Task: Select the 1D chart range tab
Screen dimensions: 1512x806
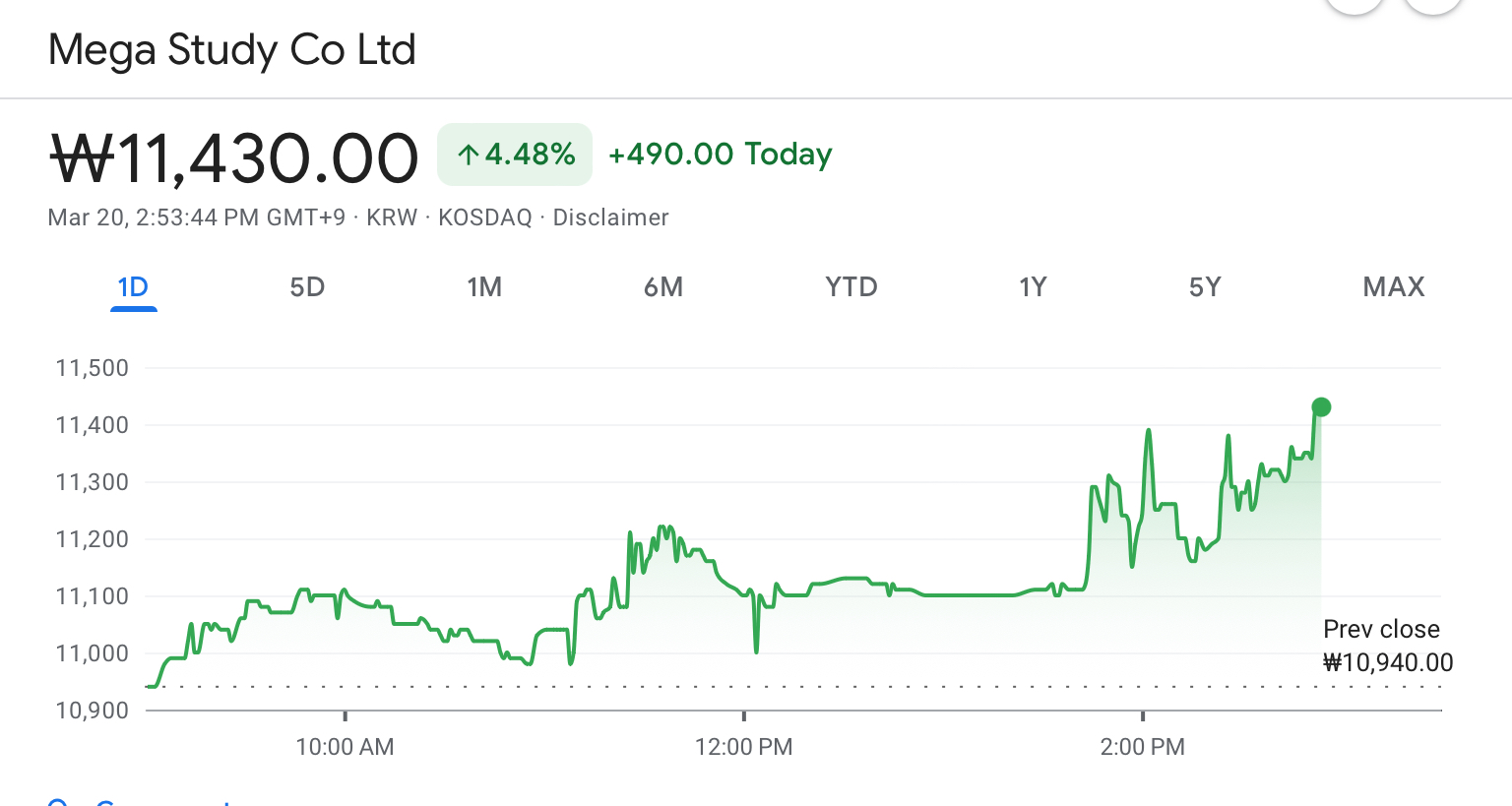Action: click(x=133, y=287)
